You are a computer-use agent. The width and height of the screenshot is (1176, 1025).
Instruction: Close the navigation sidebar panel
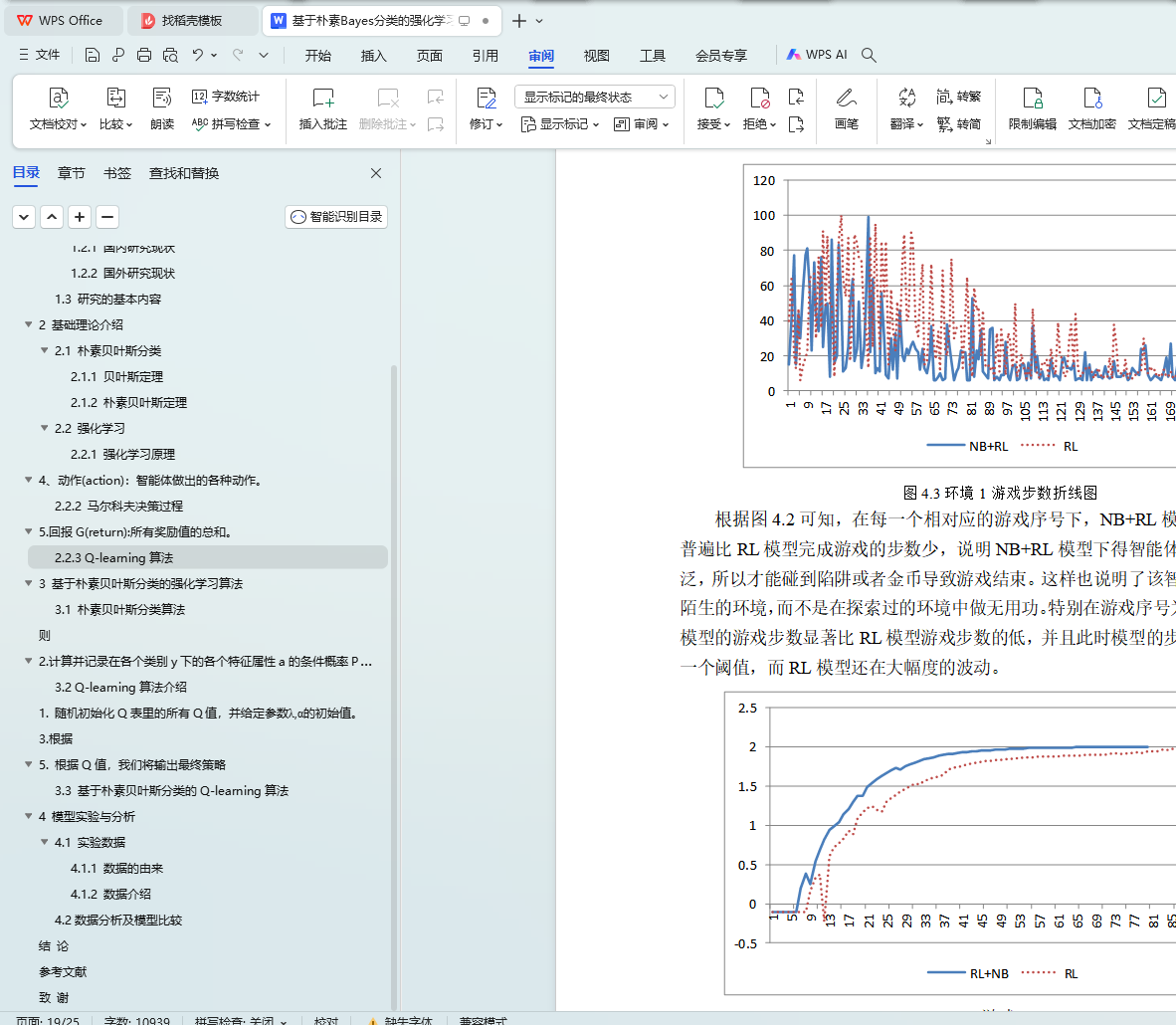376,173
